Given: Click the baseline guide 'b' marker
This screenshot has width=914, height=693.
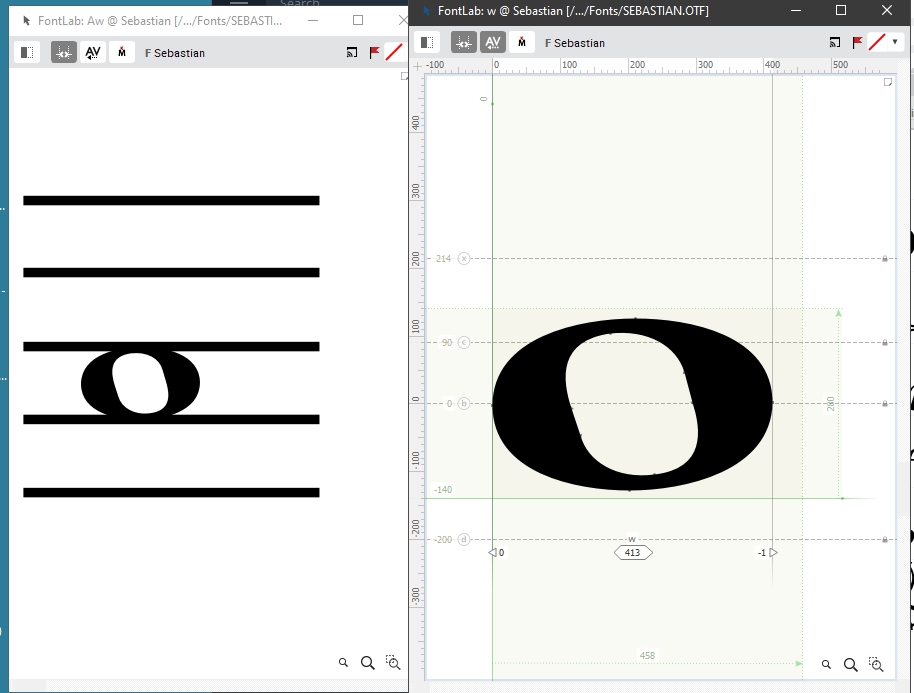Looking at the screenshot, I should point(464,403).
